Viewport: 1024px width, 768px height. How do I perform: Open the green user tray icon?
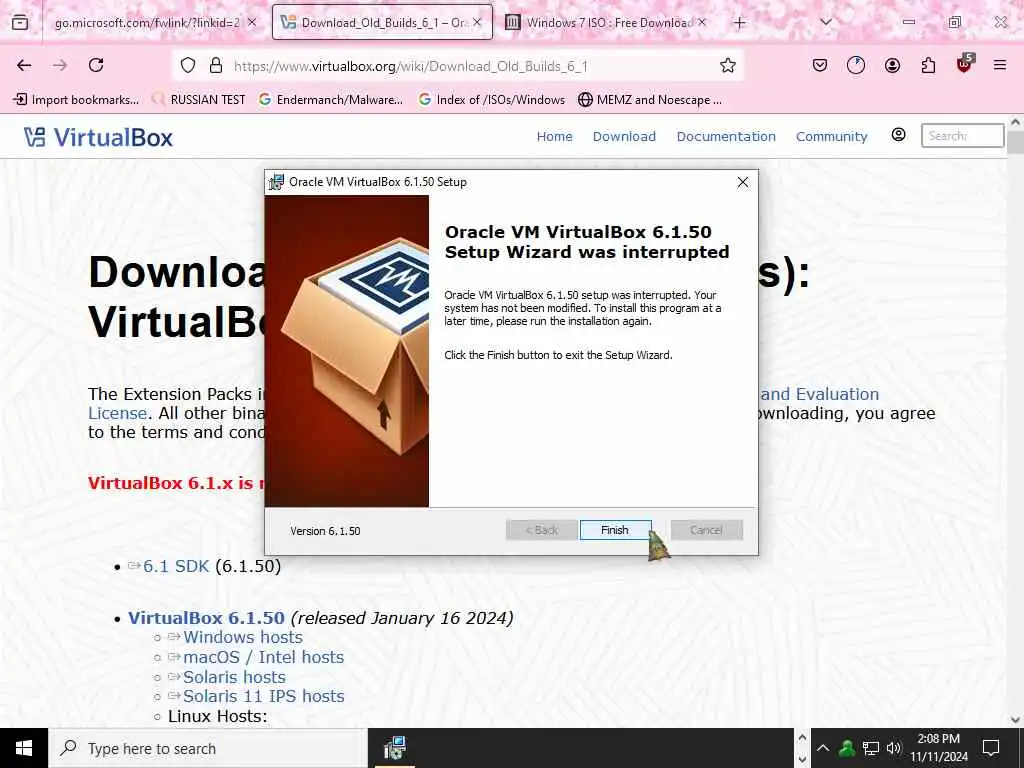pos(847,748)
